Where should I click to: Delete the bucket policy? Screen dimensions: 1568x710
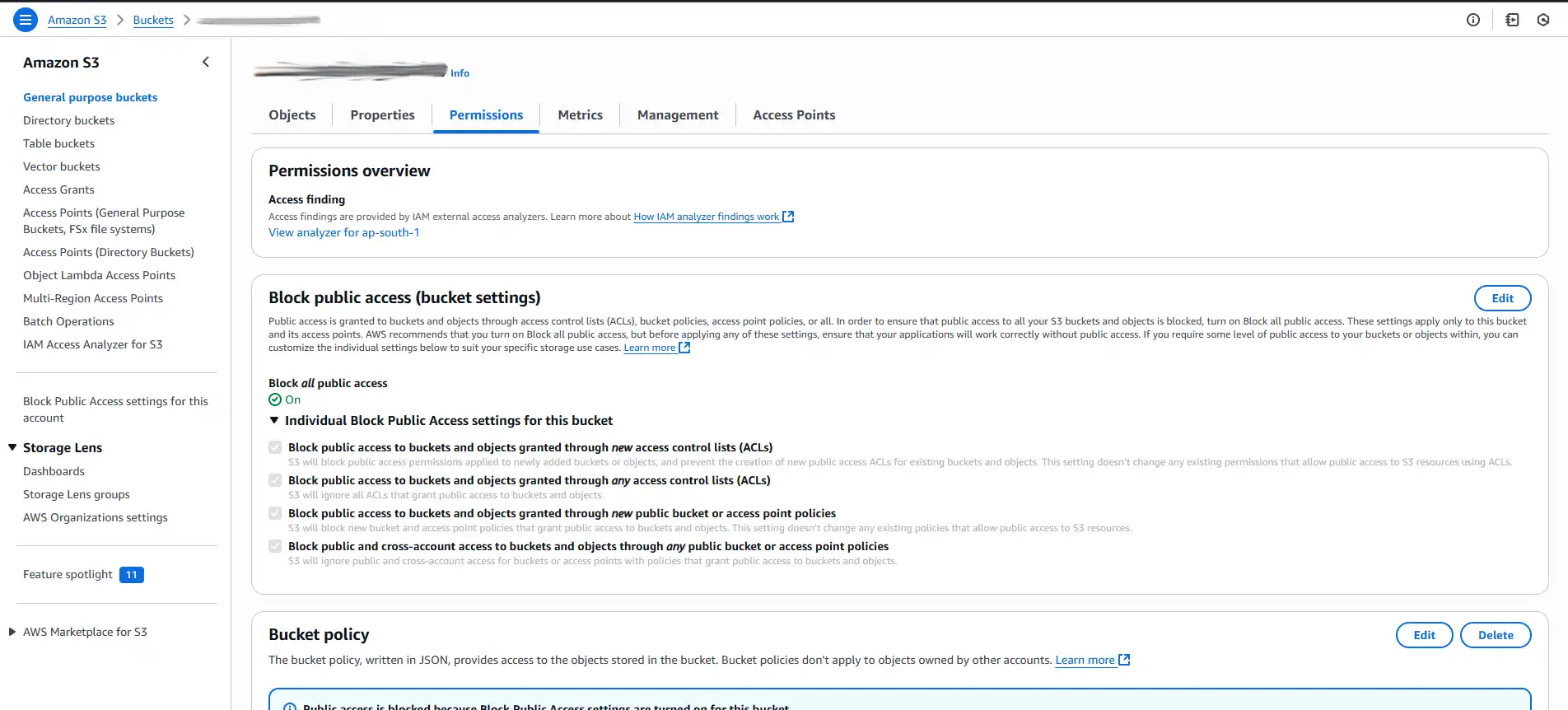1496,635
